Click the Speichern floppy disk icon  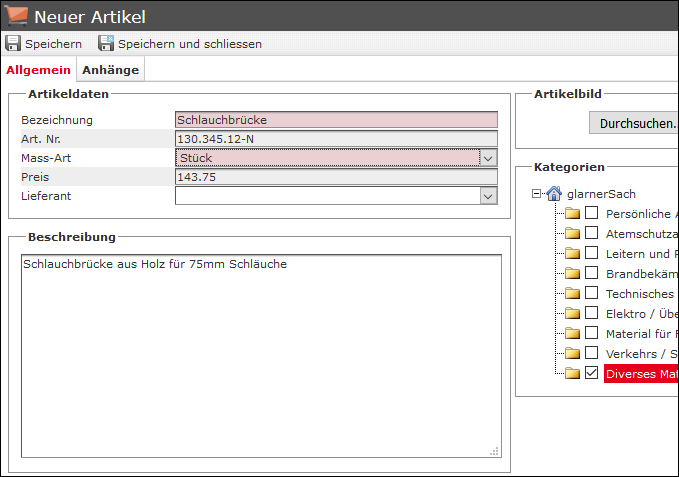click(13, 44)
